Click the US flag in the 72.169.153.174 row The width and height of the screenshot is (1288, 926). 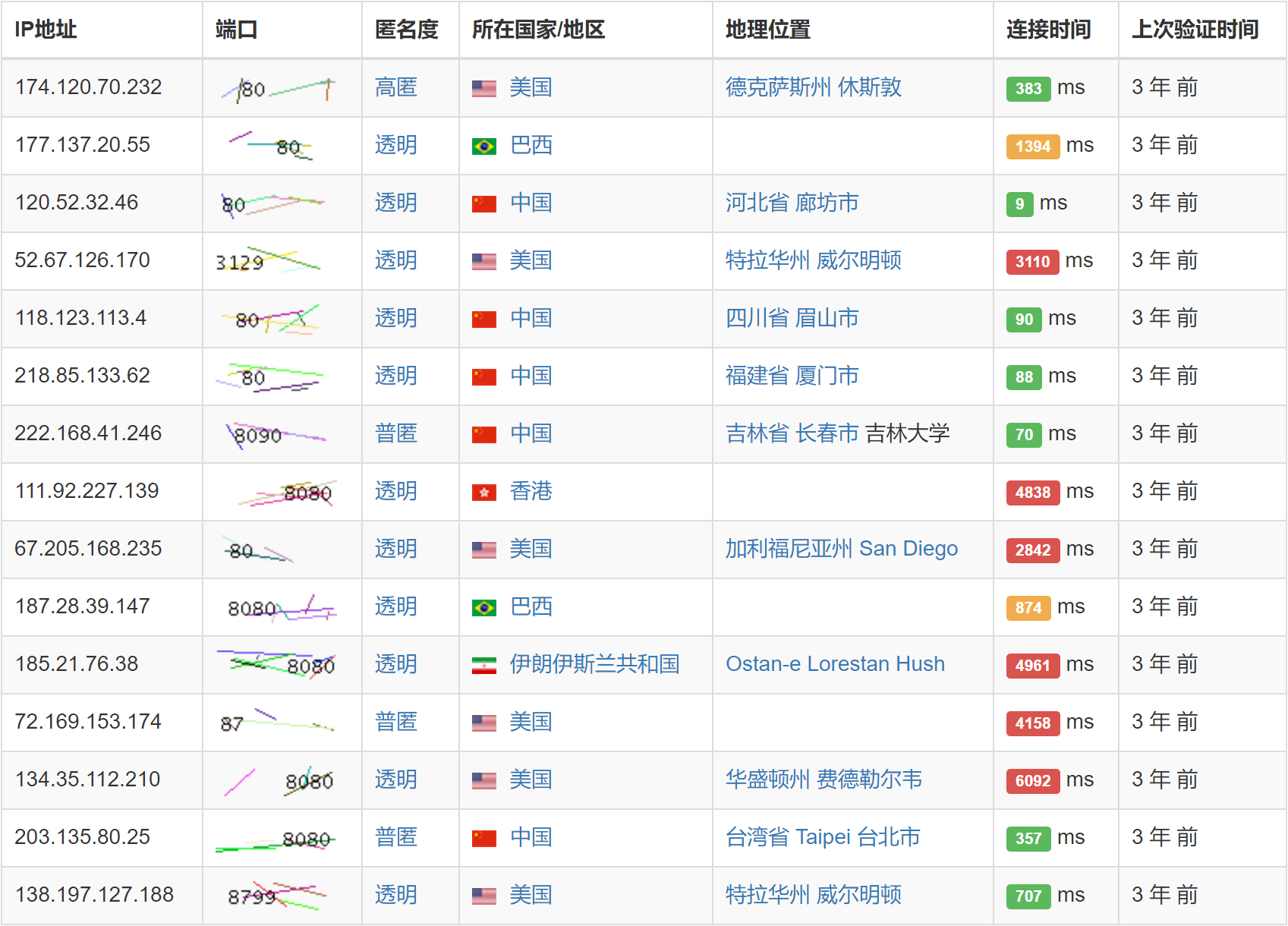(483, 723)
